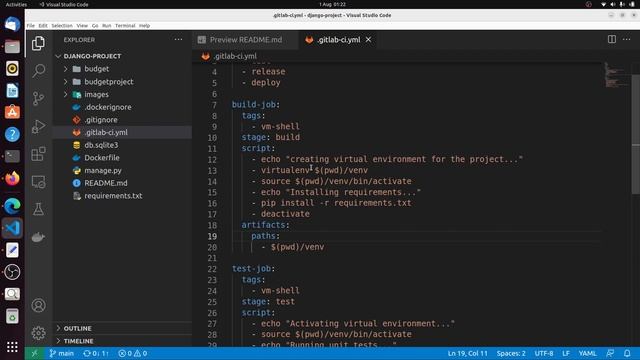The height and width of the screenshot is (360, 640).
Task: Open the Selection menu
Action: coord(62,25)
